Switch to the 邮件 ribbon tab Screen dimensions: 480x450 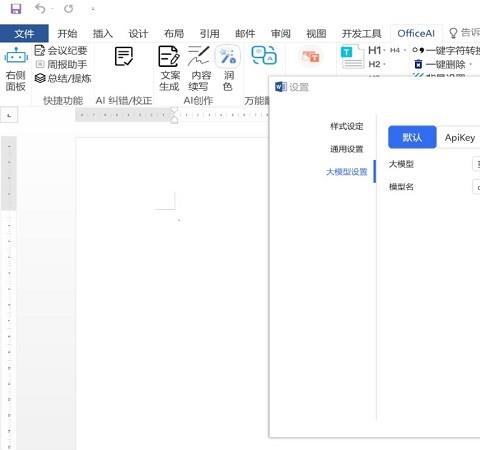coord(245,33)
